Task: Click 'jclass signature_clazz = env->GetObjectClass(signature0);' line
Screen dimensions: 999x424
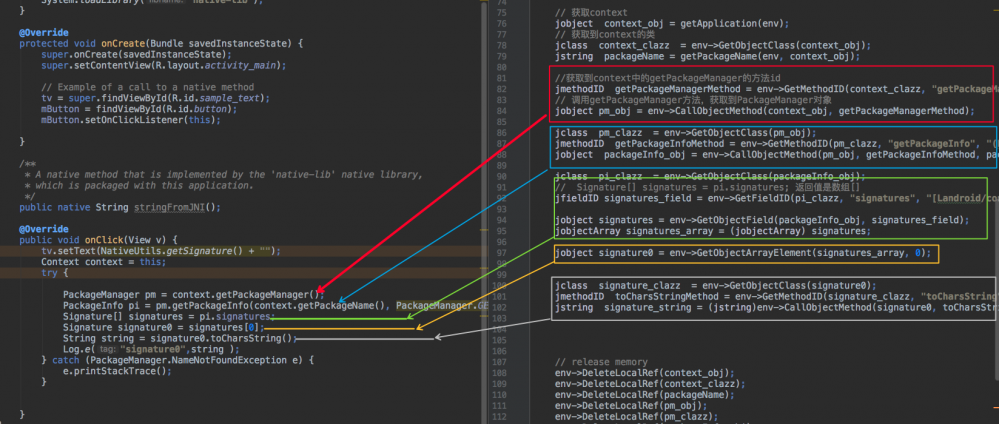Action: (x=715, y=285)
